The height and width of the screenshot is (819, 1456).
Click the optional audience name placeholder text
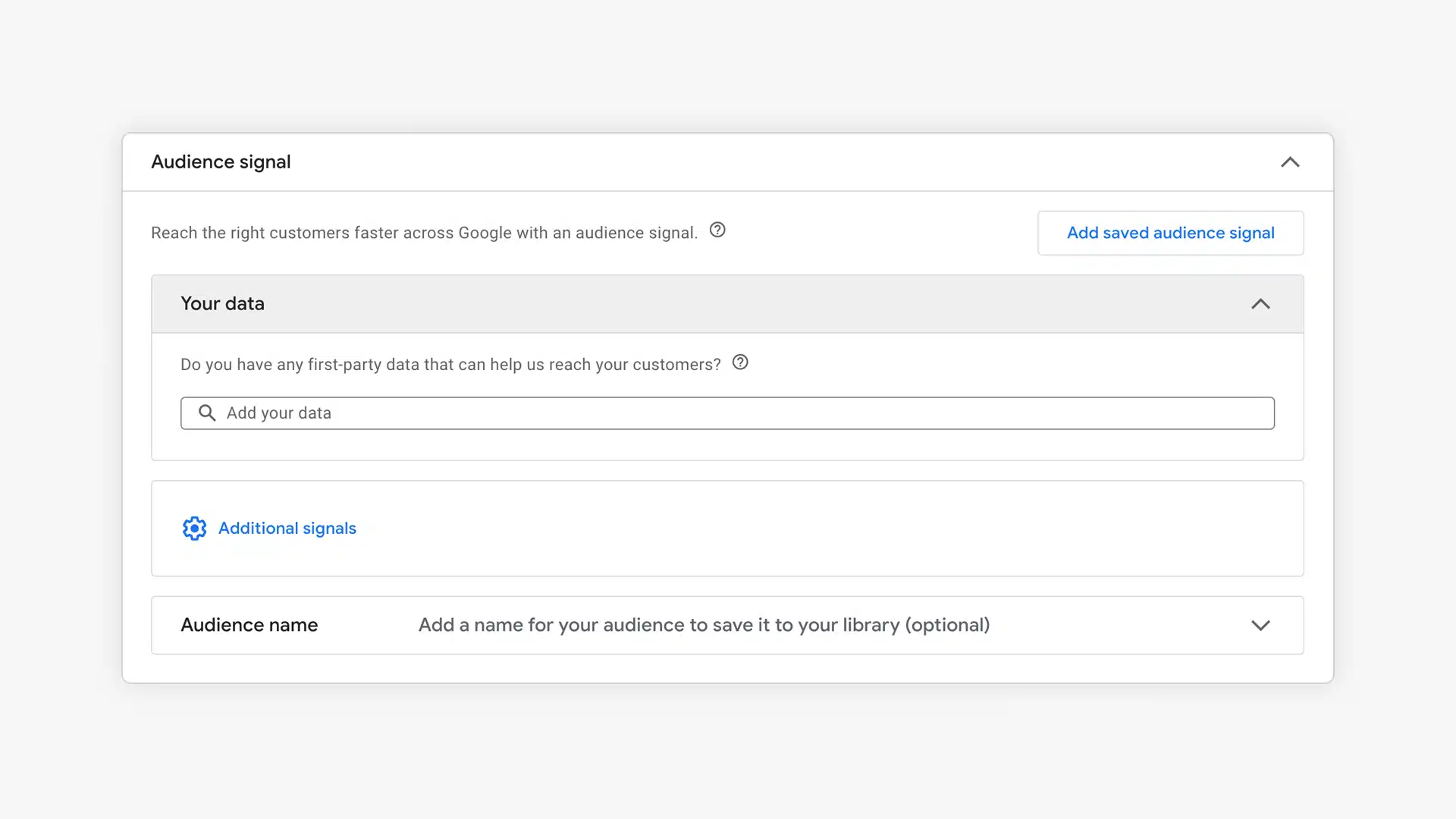(704, 625)
